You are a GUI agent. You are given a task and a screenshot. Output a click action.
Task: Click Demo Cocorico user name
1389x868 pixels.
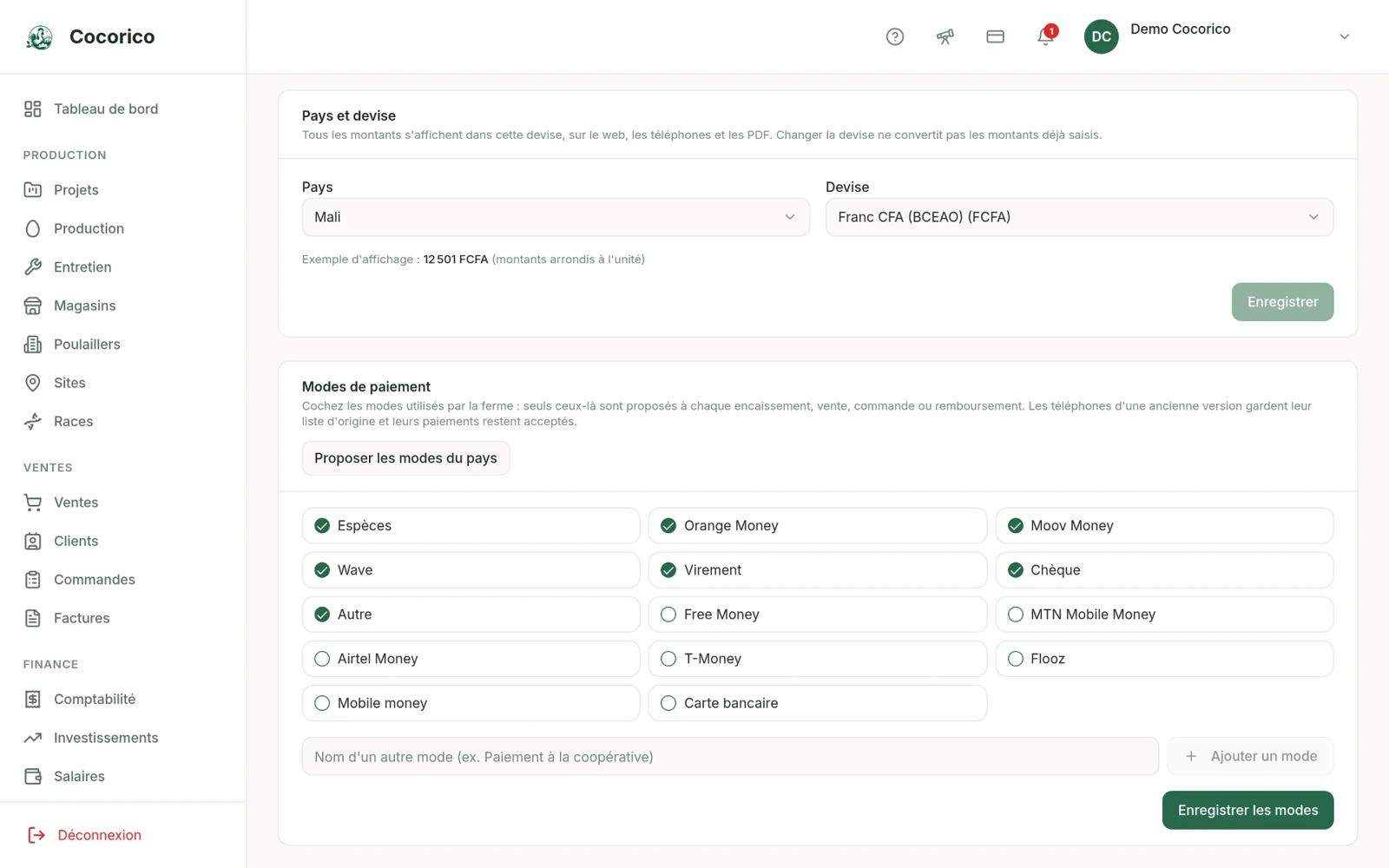point(1180,29)
